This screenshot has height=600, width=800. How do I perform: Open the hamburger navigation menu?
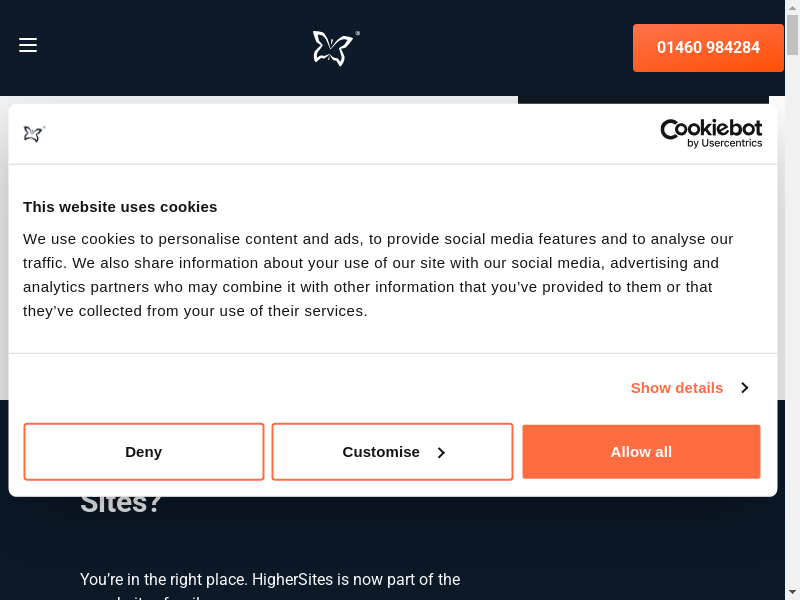click(28, 45)
